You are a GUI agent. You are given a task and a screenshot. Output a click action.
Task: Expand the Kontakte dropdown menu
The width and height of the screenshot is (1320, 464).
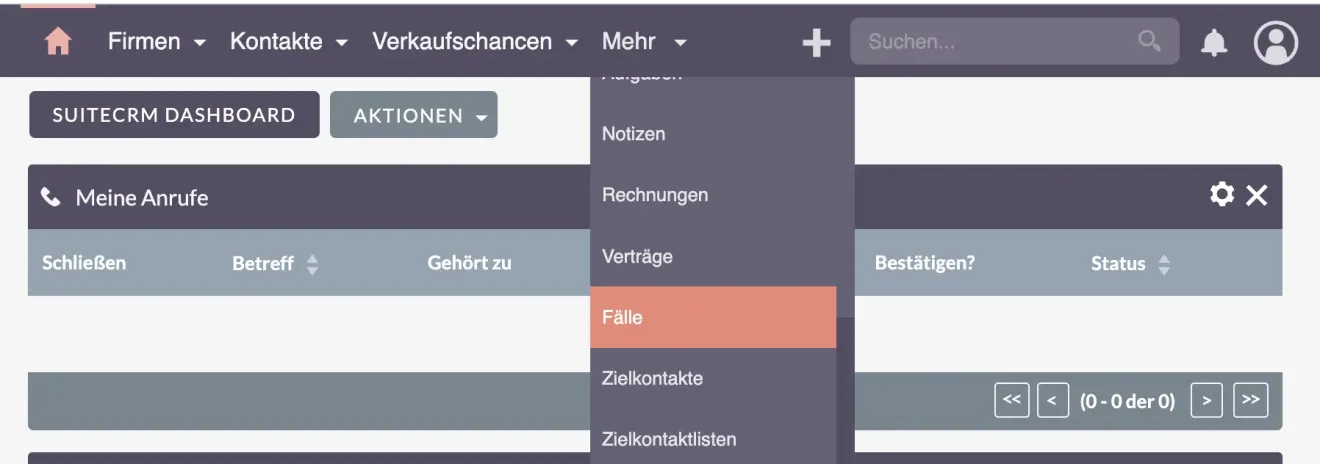tap(288, 42)
